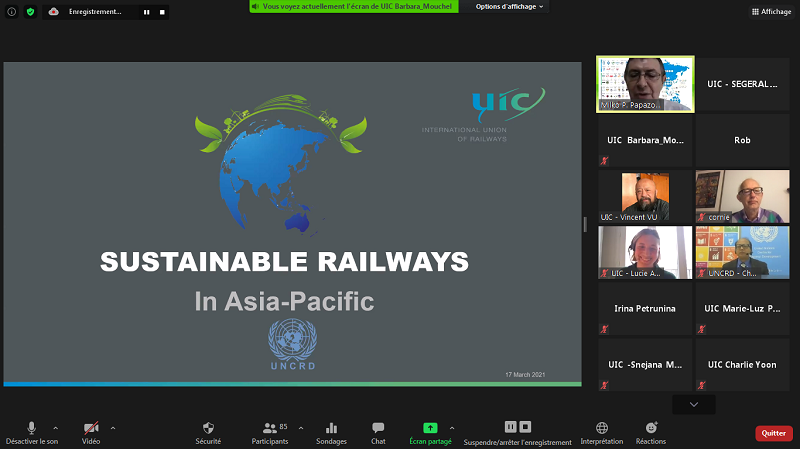Open the Options d'affichage dropdown

pyautogui.click(x=509, y=7)
